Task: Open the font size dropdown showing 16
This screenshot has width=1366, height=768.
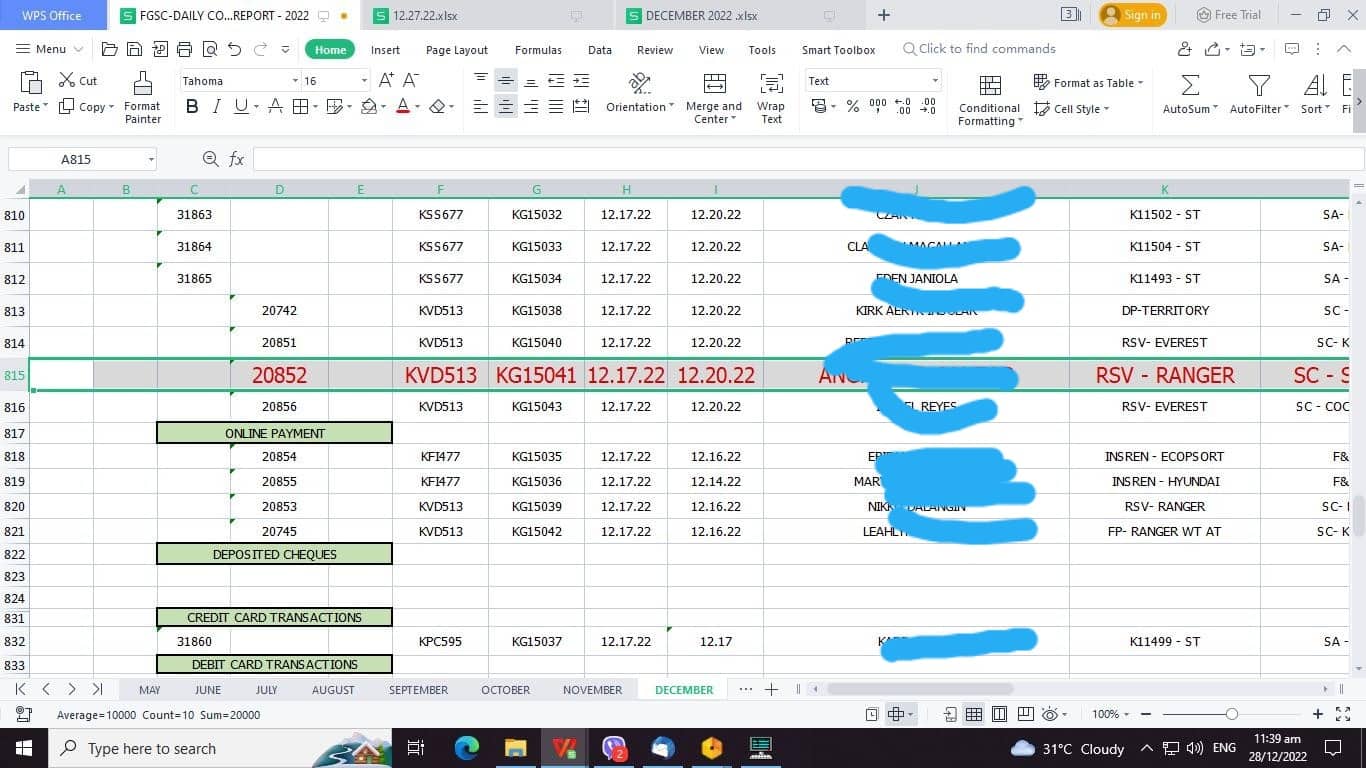Action: tap(364, 81)
